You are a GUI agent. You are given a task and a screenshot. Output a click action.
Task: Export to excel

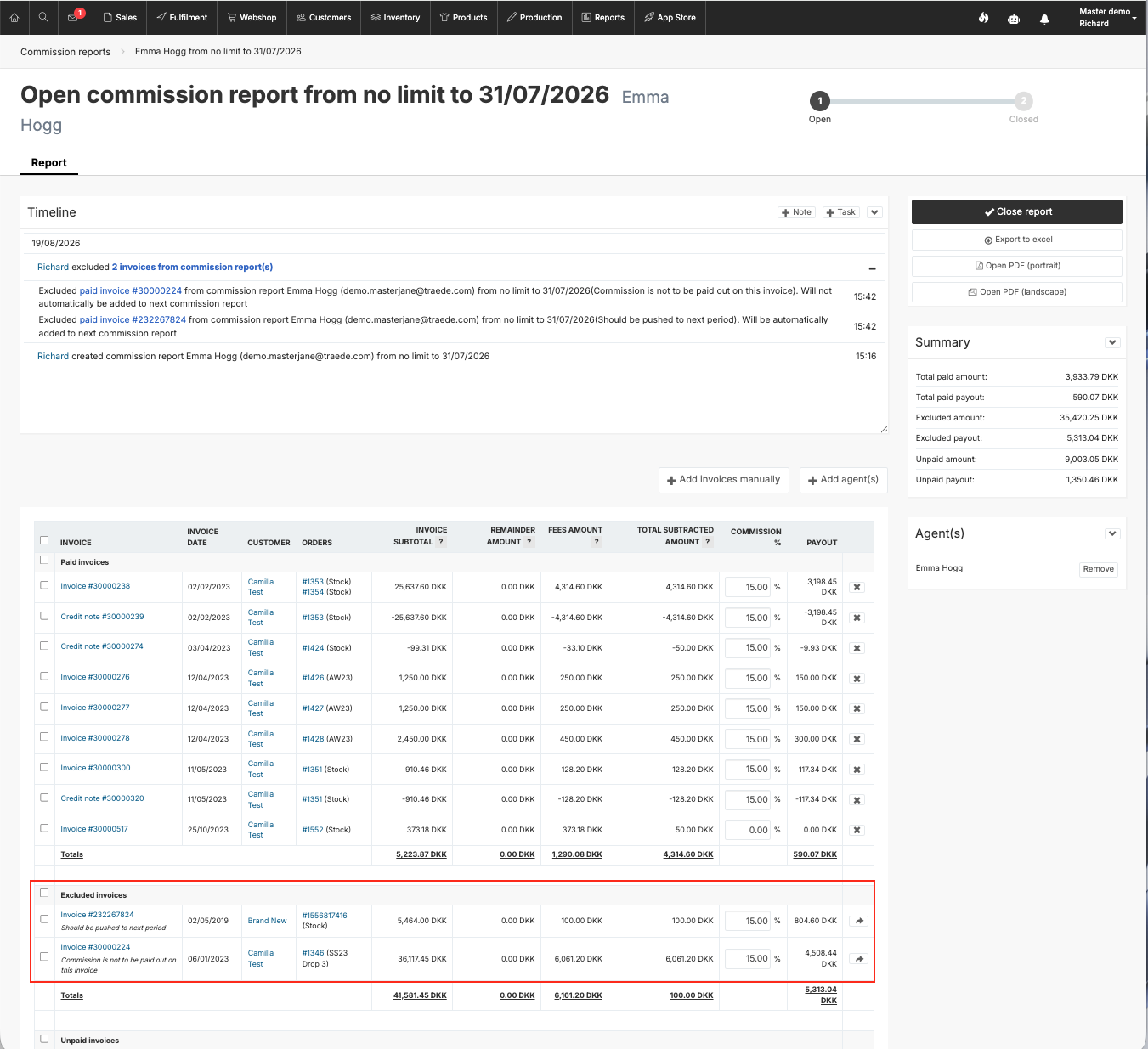tap(1017, 240)
